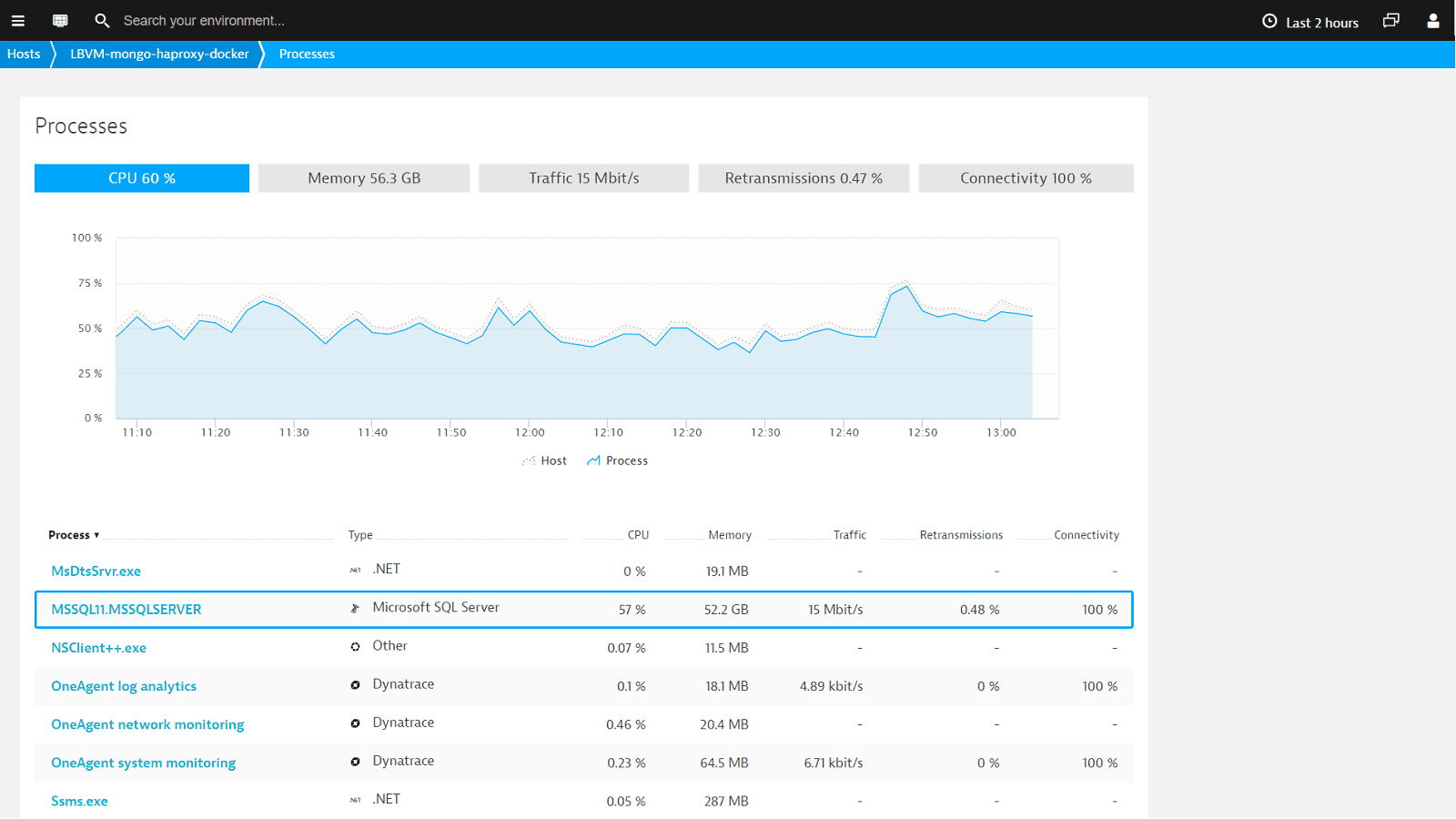Click Dynatrace icon in OneAgent log analytics row
The image size is (1456, 819).
[355, 684]
